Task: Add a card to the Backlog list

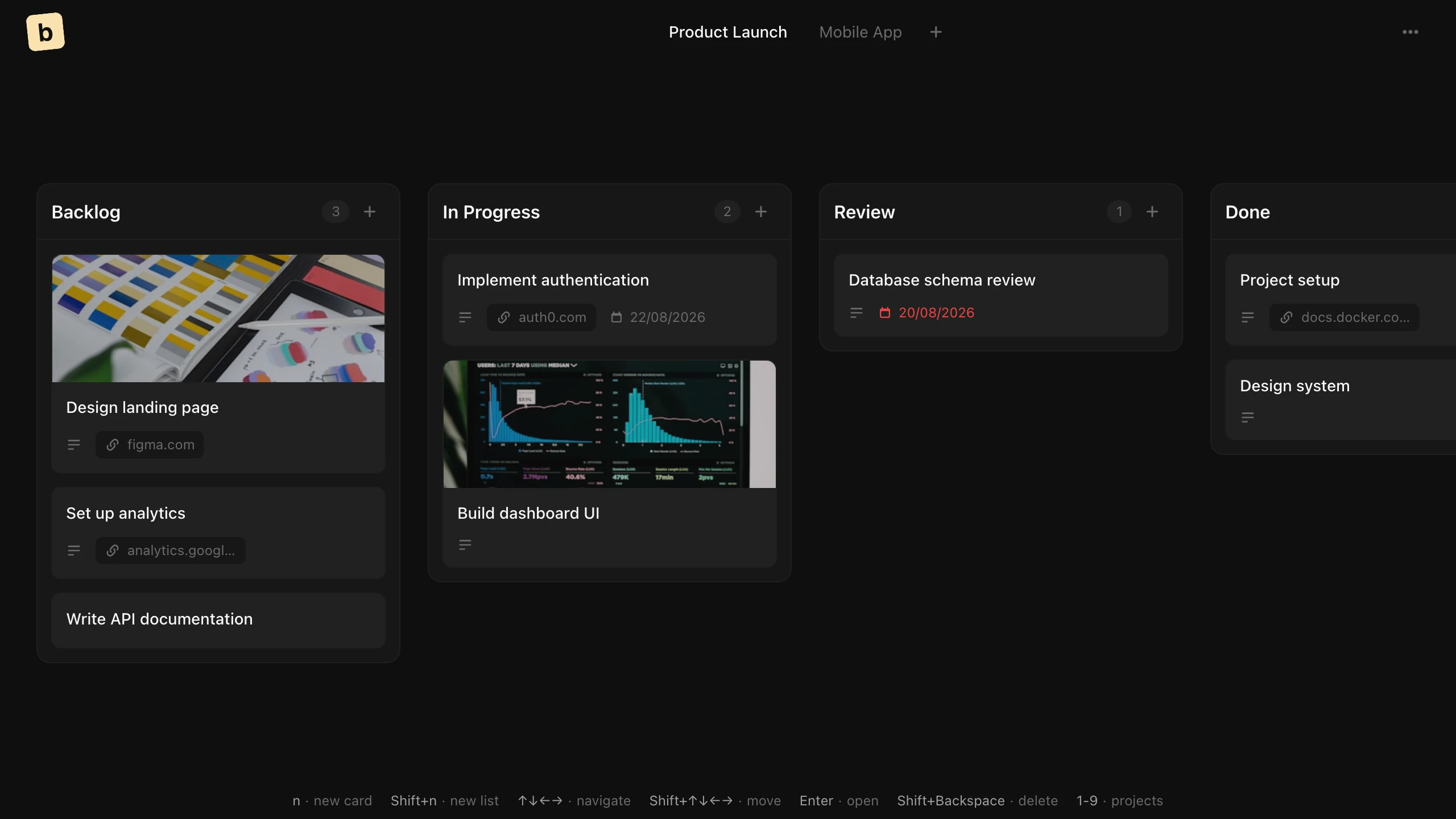Action: click(370, 212)
